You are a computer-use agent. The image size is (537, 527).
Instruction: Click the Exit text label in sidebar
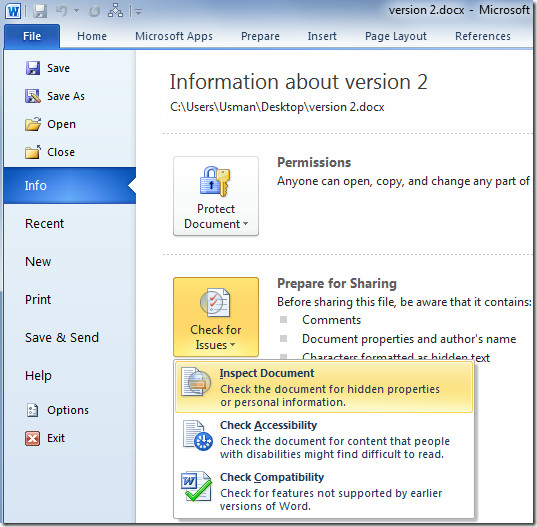(x=56, y=438)
